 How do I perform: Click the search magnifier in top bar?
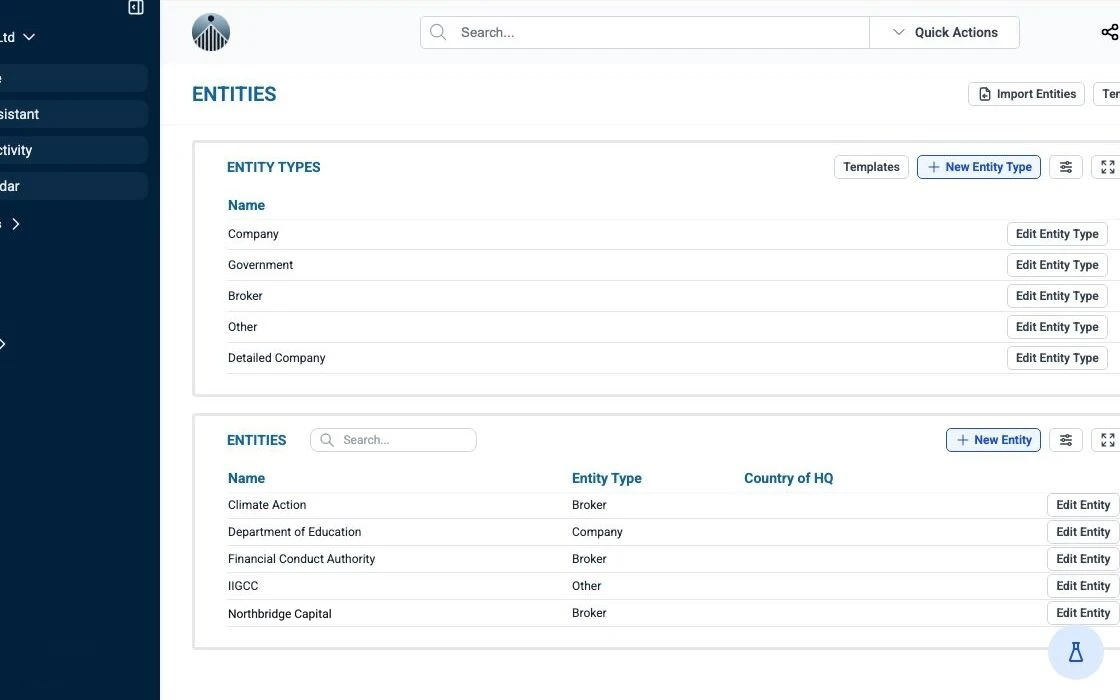pos(438,32)
